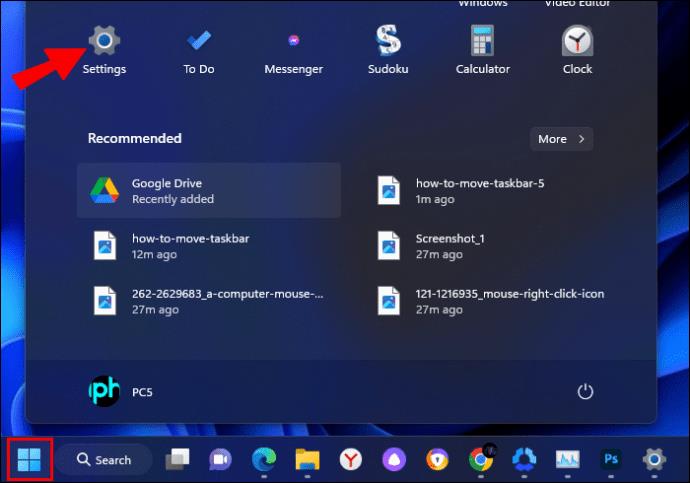Launch Photoshop from the taskbar
This screenshot has width=690, height=483.
tap(611, 460)
